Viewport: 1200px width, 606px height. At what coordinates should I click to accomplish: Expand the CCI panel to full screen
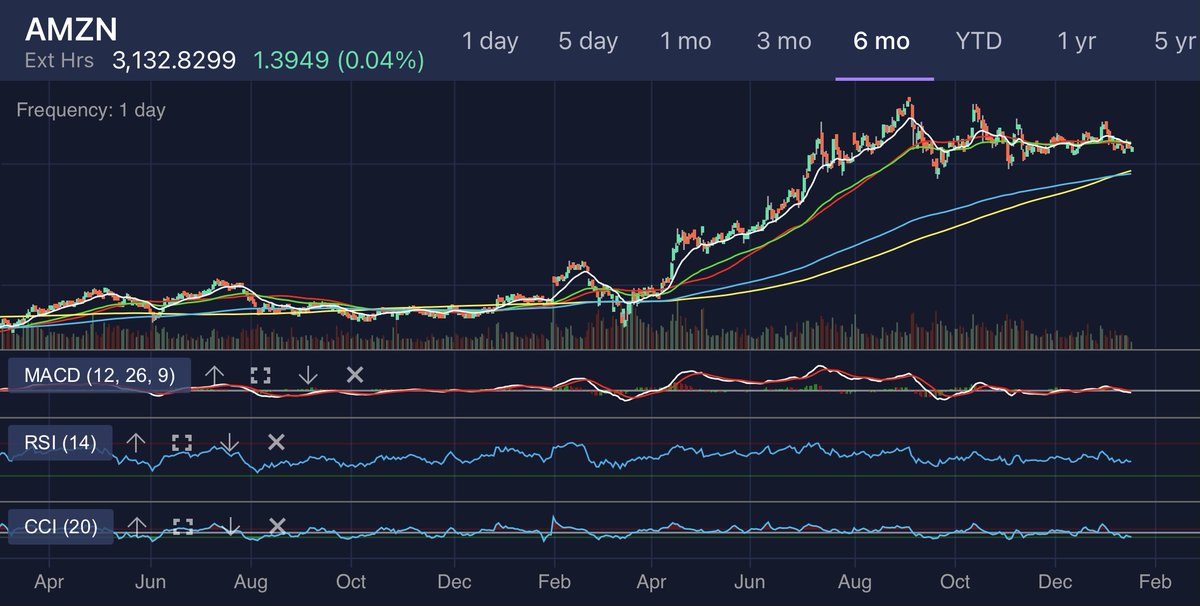(x=183, y=526)
